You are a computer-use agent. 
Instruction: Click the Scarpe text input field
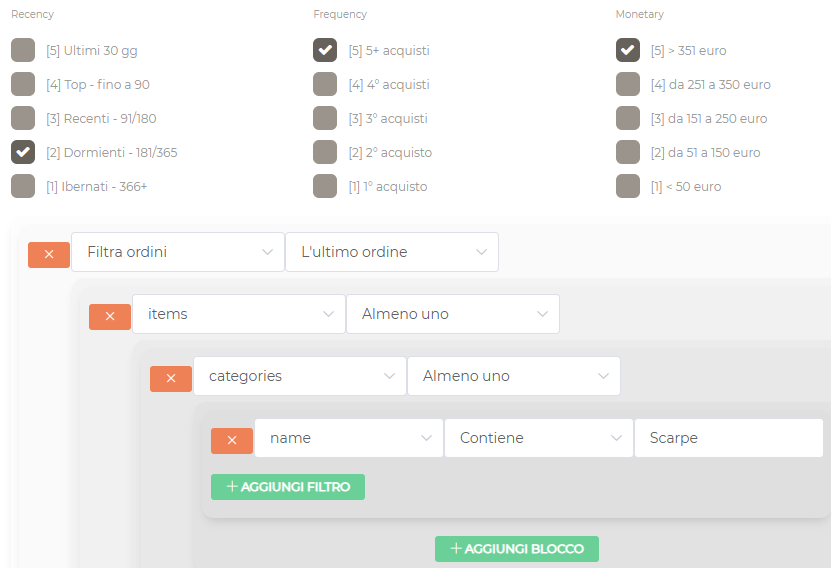pyautogui.click(x=728, y=438)
